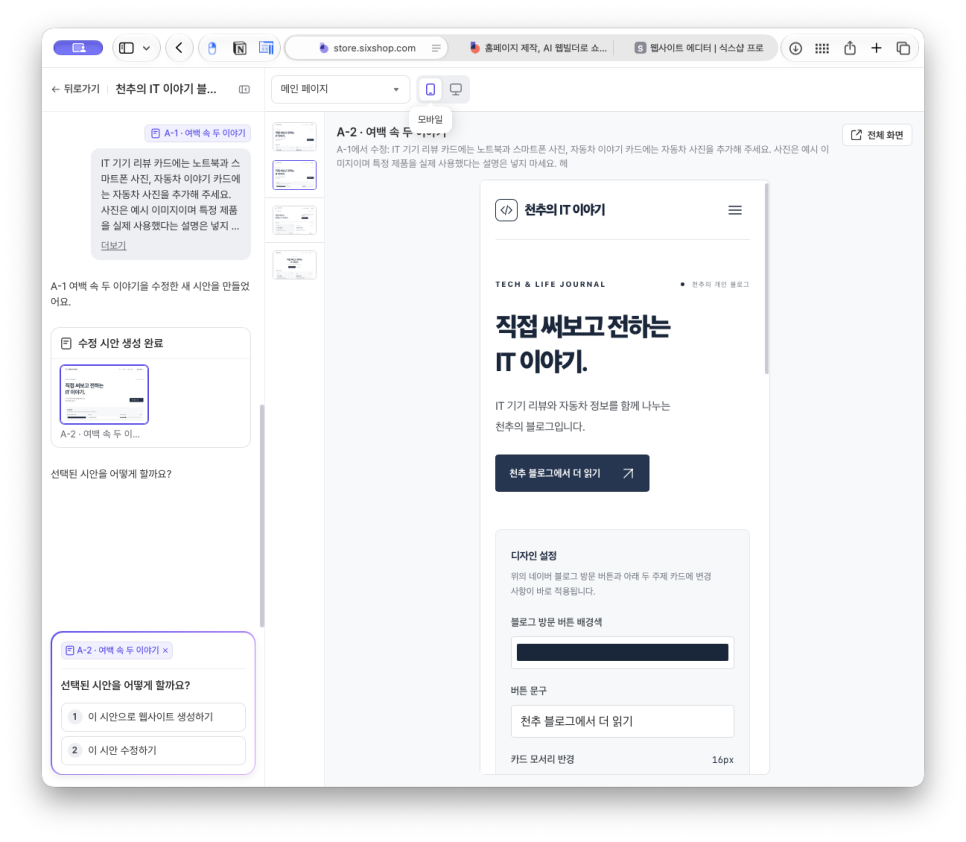Choose 이 시안 수정하기 option

click(x=153, y=750)
